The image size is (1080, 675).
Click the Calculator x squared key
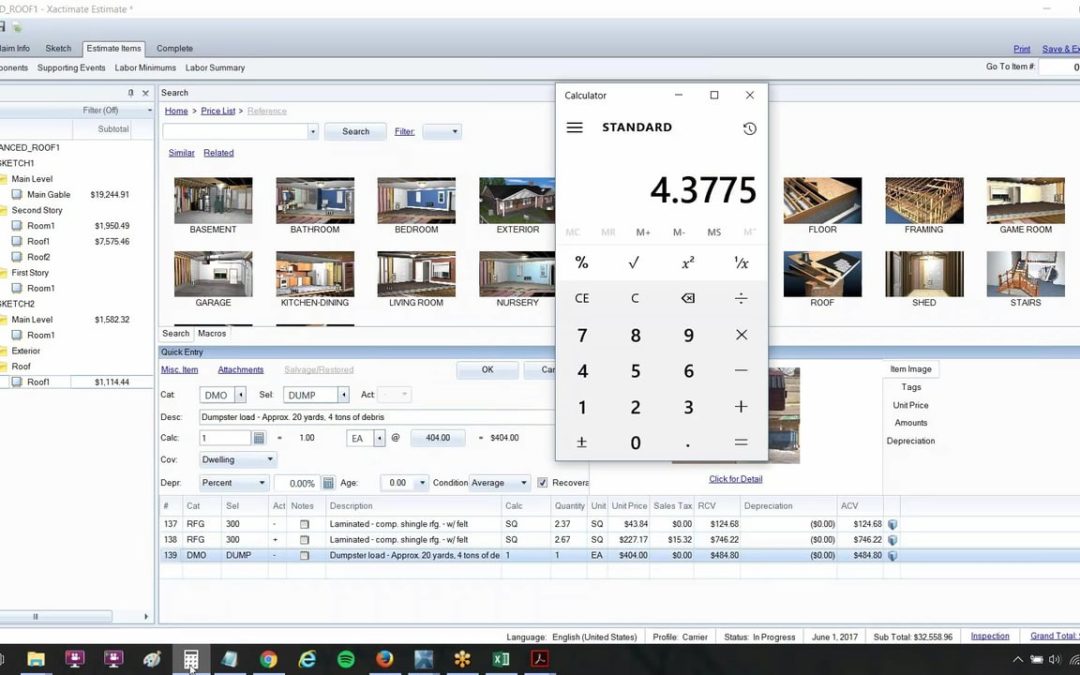tap(687, 262)
